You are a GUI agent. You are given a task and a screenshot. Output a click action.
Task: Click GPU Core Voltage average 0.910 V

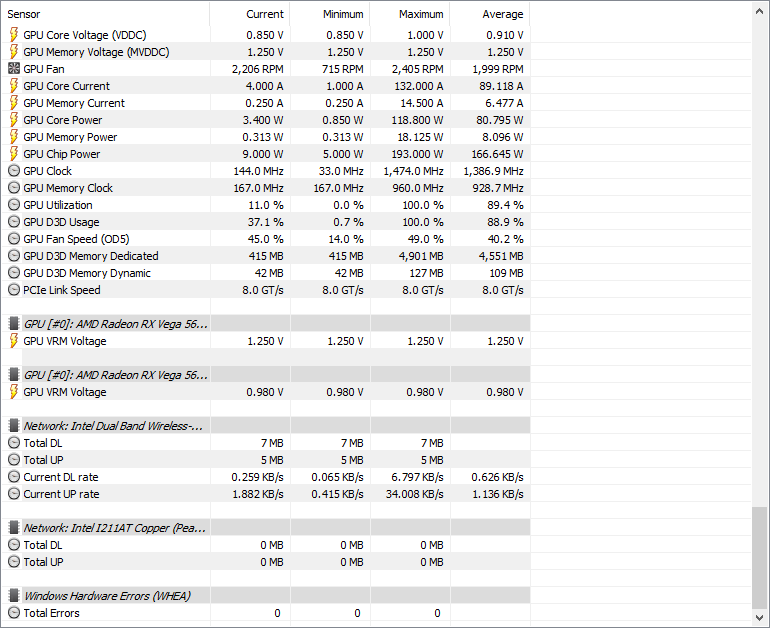click(x=504, y=35)
